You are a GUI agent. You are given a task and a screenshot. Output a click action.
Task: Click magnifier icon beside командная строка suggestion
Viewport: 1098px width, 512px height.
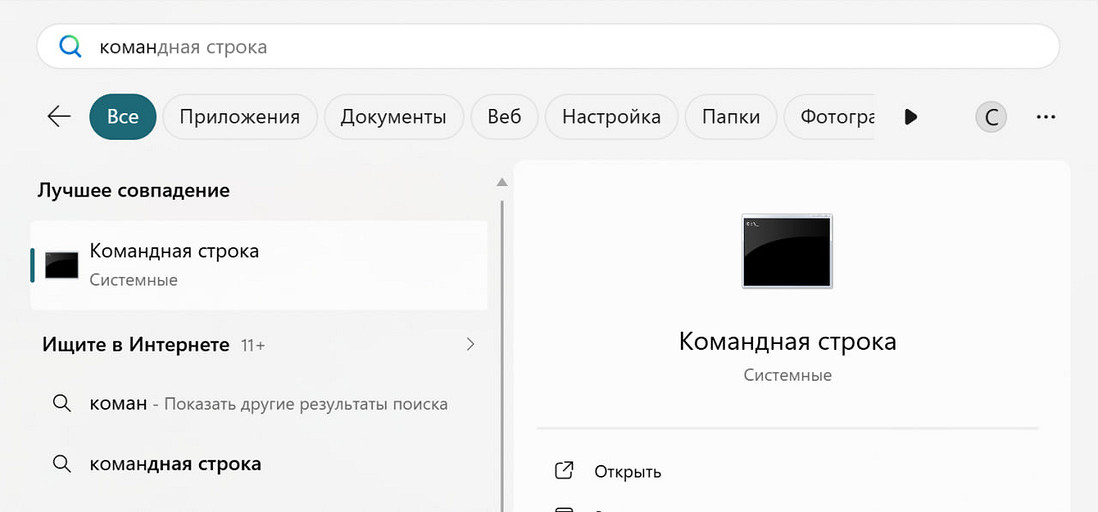tap(62, 463)
